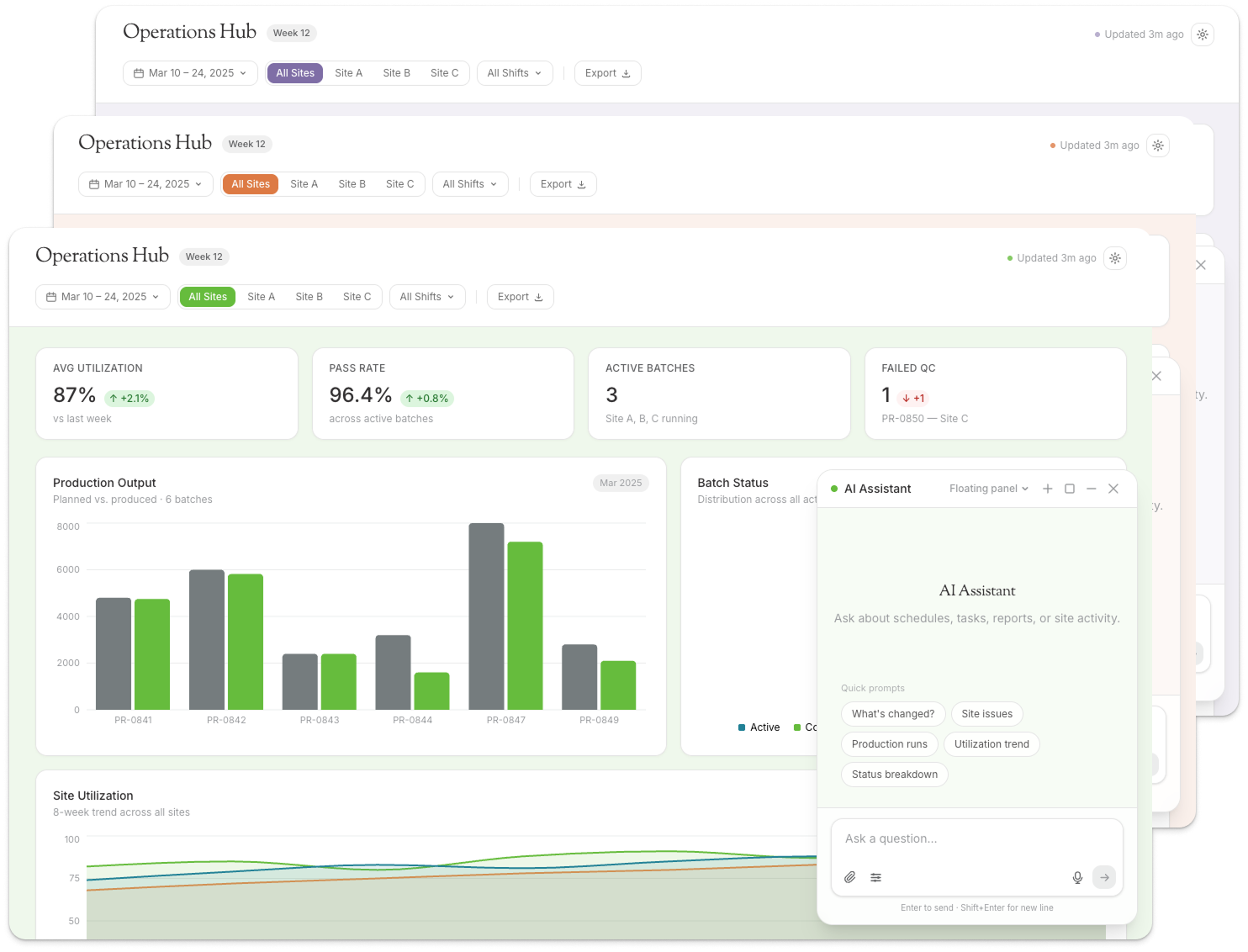Click the Mar 2025 chart badge
The height and width of the screenshot is (952, 1248).
[621, 483]
